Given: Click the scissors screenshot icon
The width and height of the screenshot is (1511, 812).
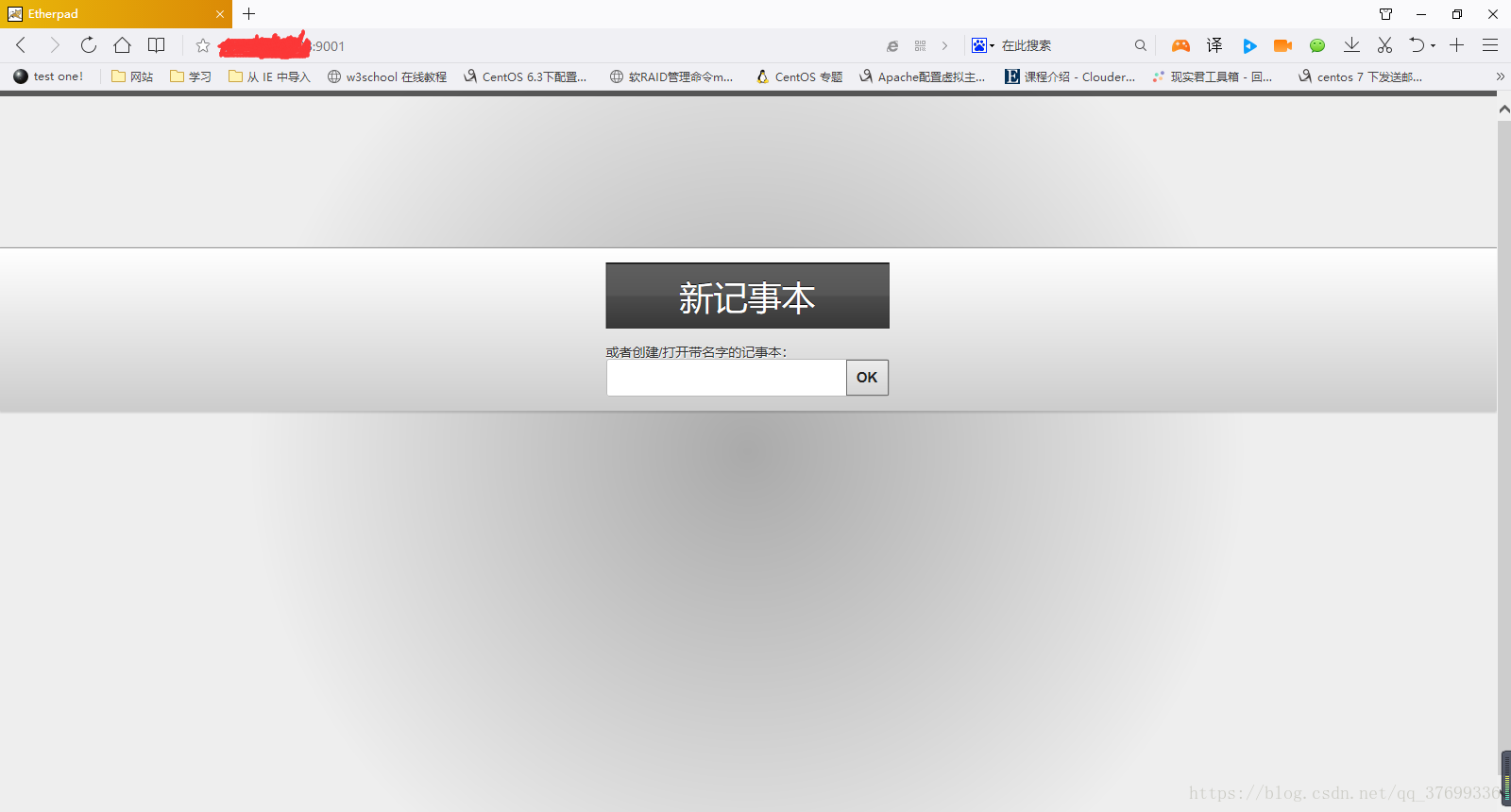Looking at the screenshot, I should [x=1384, y=45].
